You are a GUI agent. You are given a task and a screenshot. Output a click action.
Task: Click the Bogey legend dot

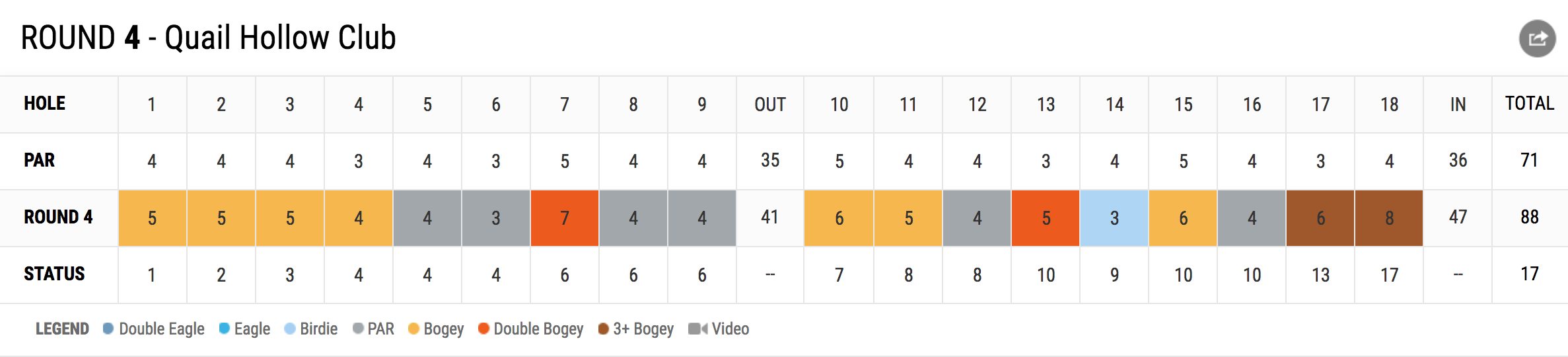click(x=413, y=329)
